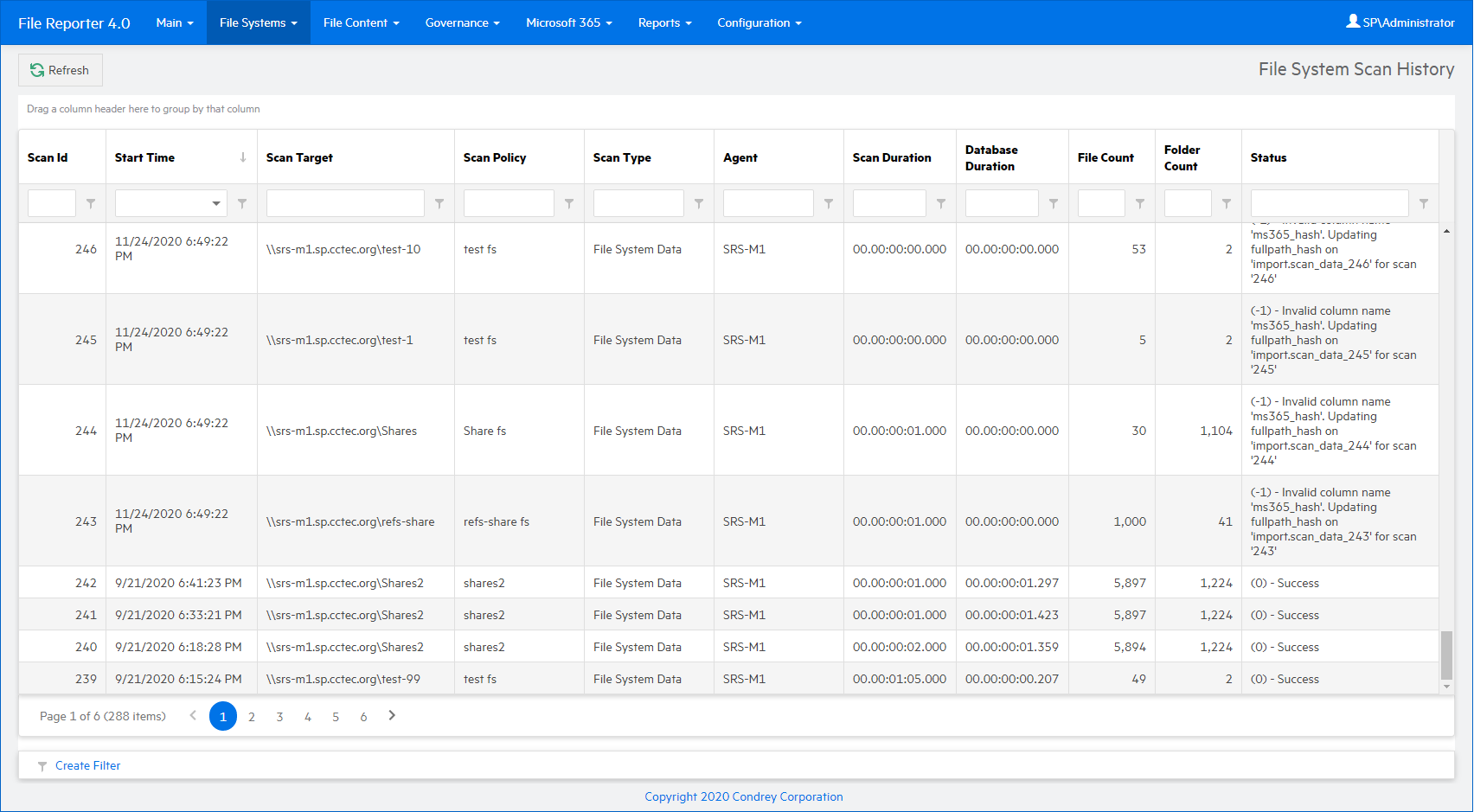
Task: Sort by Scan Duration column header
Action: point(892,157)
